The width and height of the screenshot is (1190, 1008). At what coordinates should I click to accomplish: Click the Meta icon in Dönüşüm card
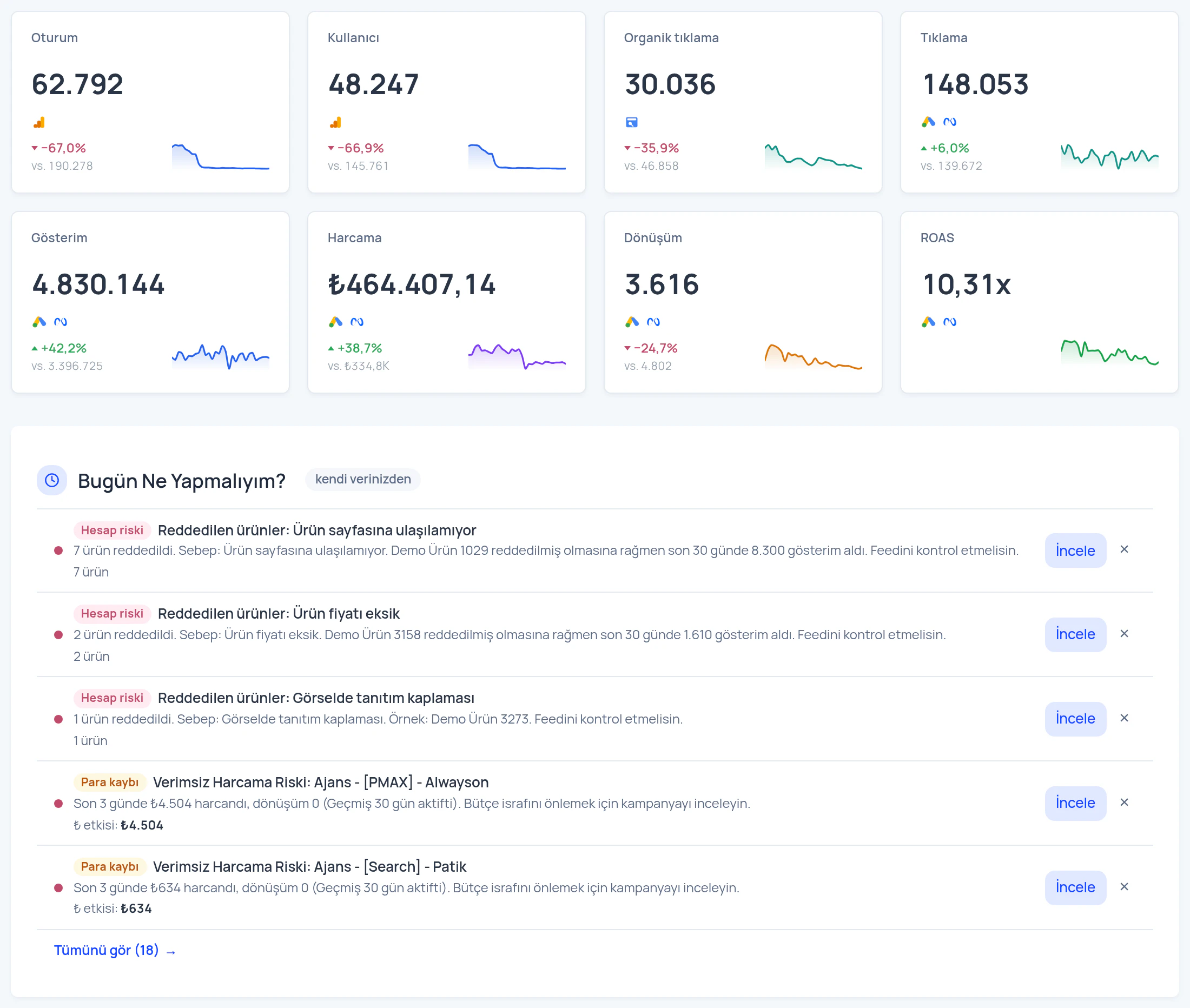(x=653, y=322)
